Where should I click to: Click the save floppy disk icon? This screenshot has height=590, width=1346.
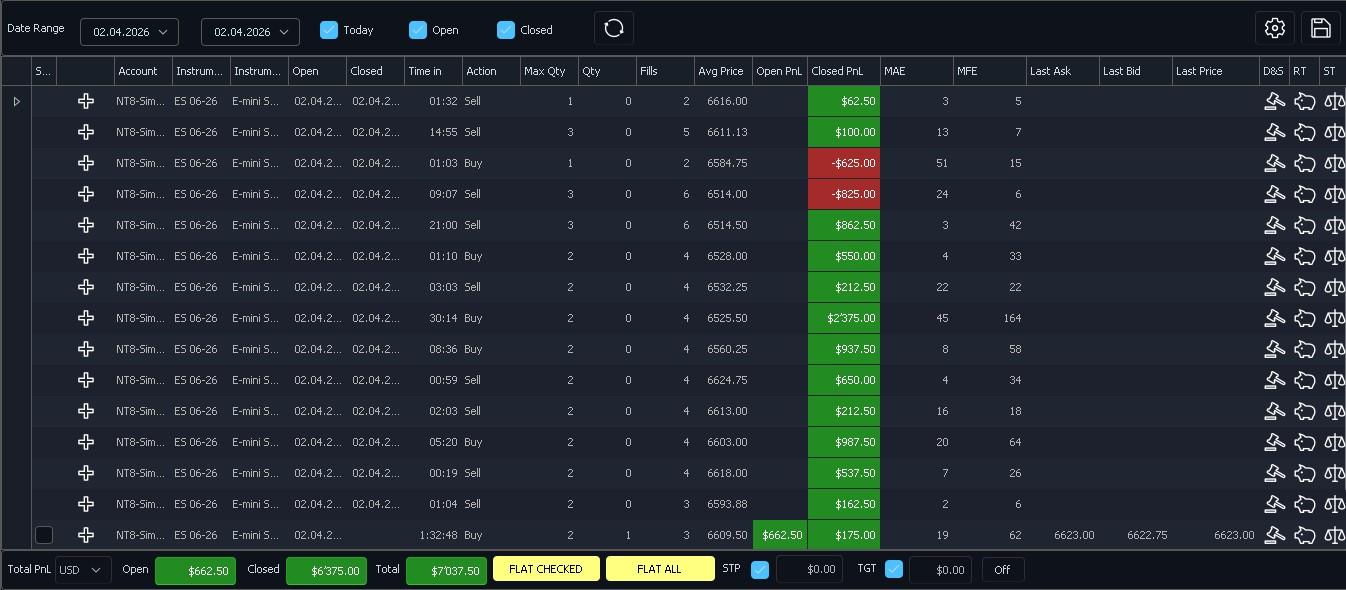pos(1320,28)
